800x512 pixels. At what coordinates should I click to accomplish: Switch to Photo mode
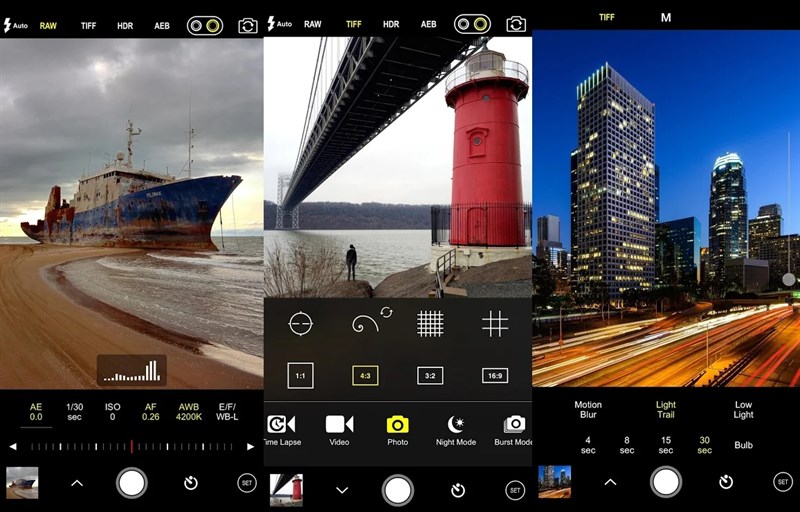tap(397, 431)
